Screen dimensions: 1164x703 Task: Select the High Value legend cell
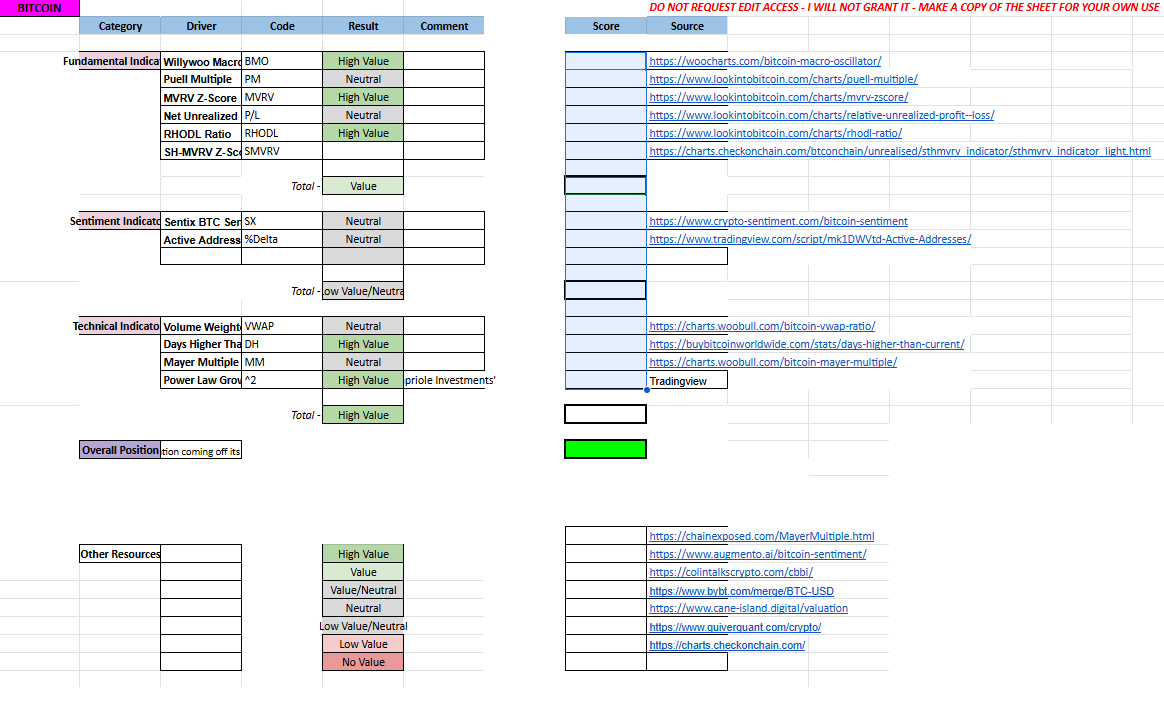pos(362,554)
